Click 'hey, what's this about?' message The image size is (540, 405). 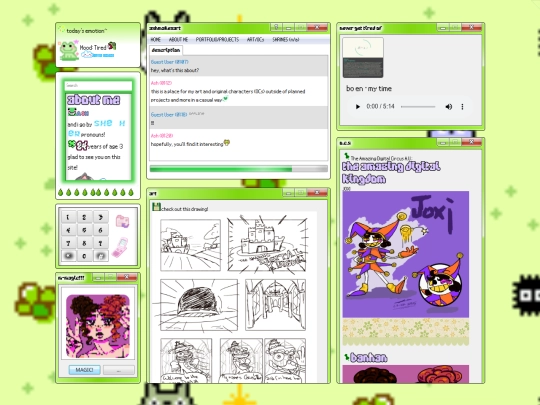[175, 70]
